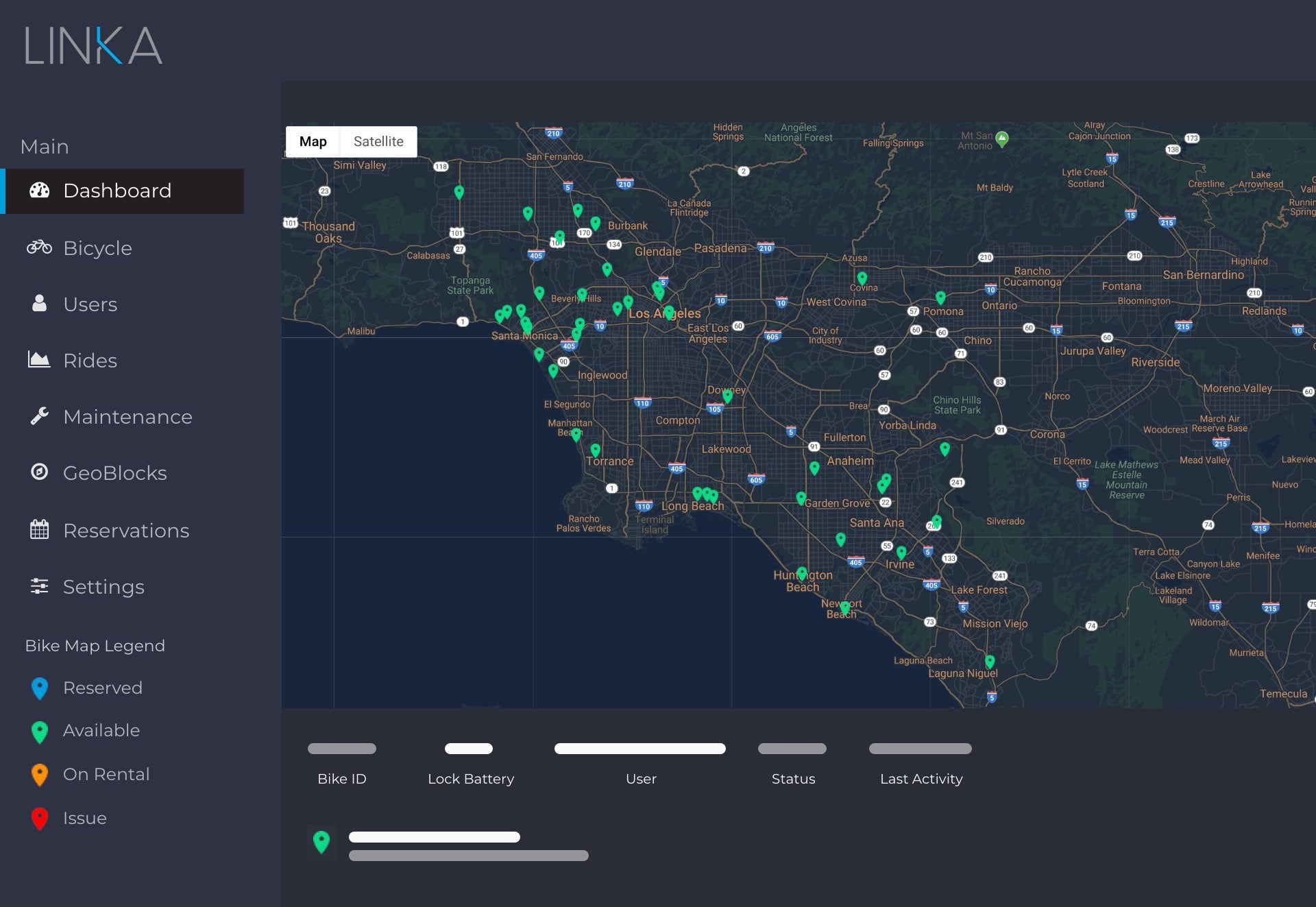Select the Map view tab
The width and height of the screenshot is (1316, 907).
[313, 142]
